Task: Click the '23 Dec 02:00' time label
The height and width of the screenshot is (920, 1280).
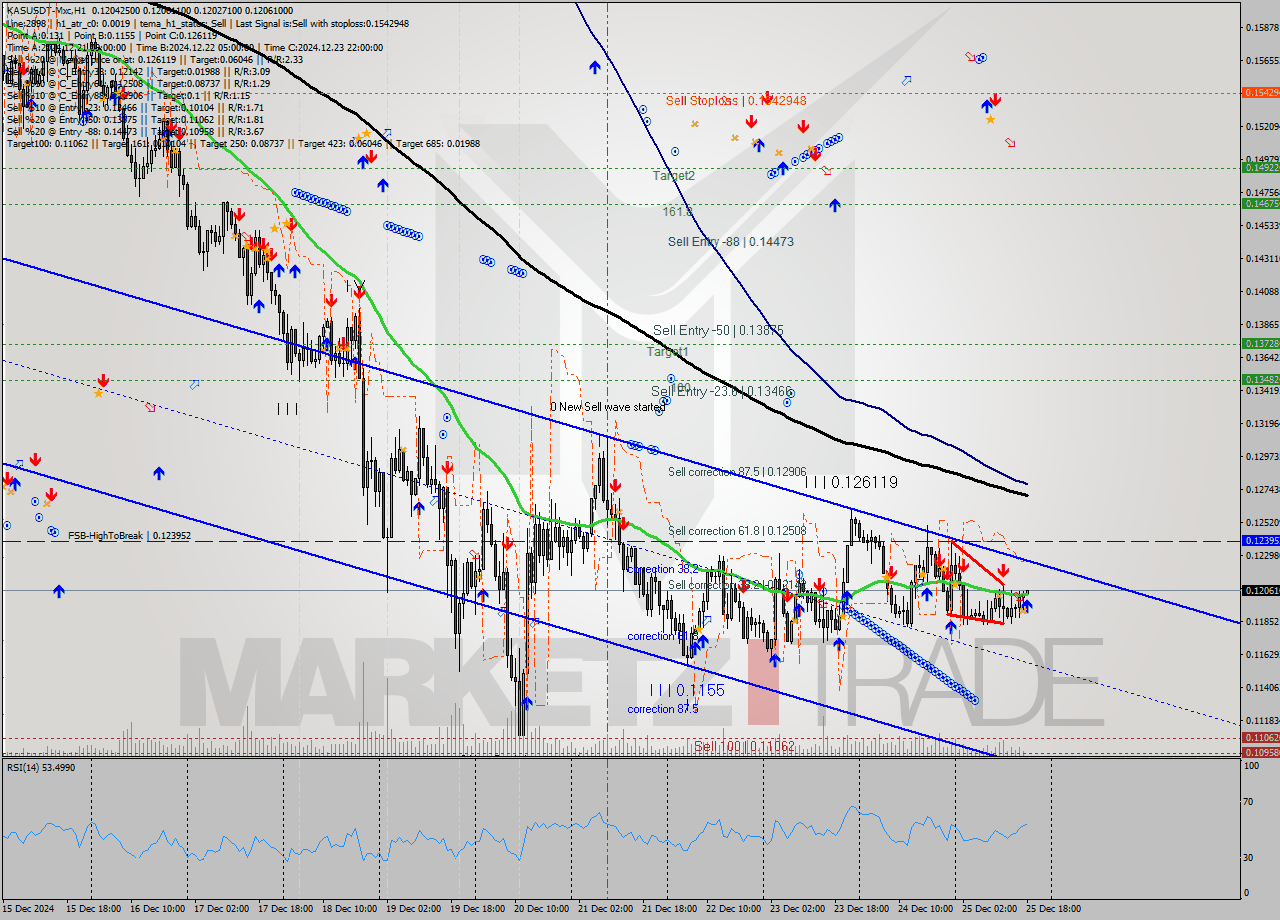Action: [x=797, y=908]
